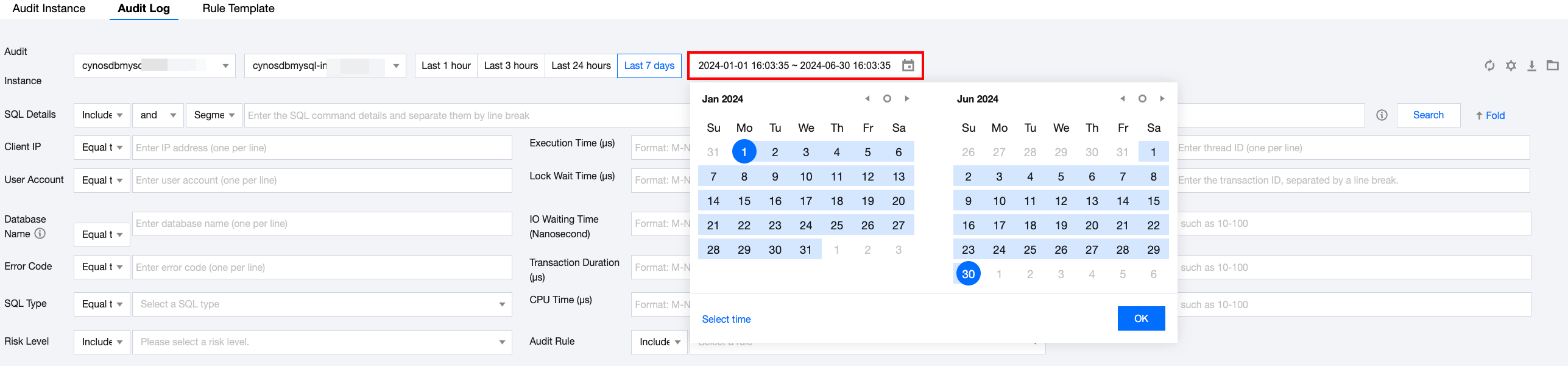Select the Last 24 hours option

point(581,65)
